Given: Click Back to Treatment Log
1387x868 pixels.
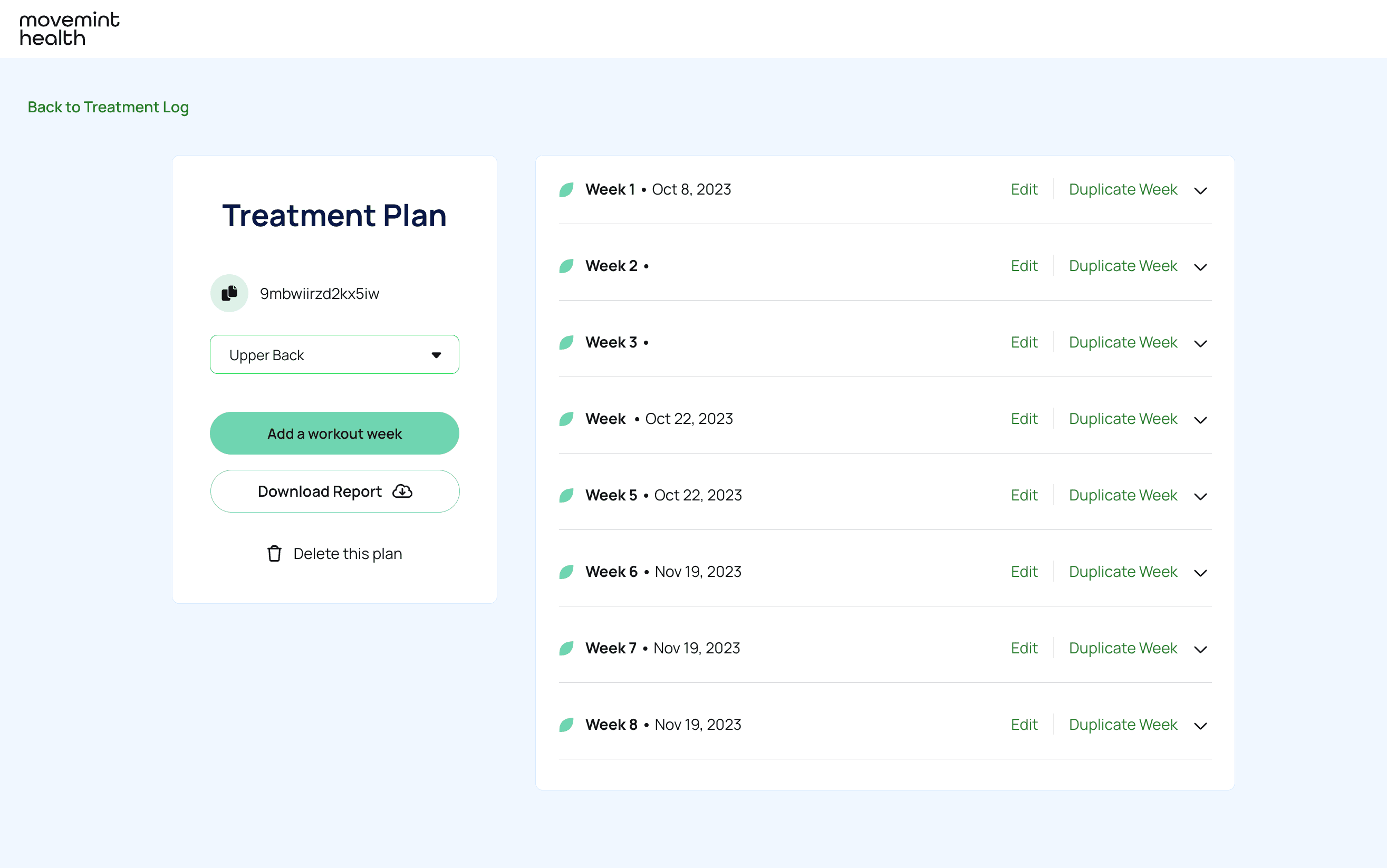Looking at the screenshot, I should pos(109,107).
